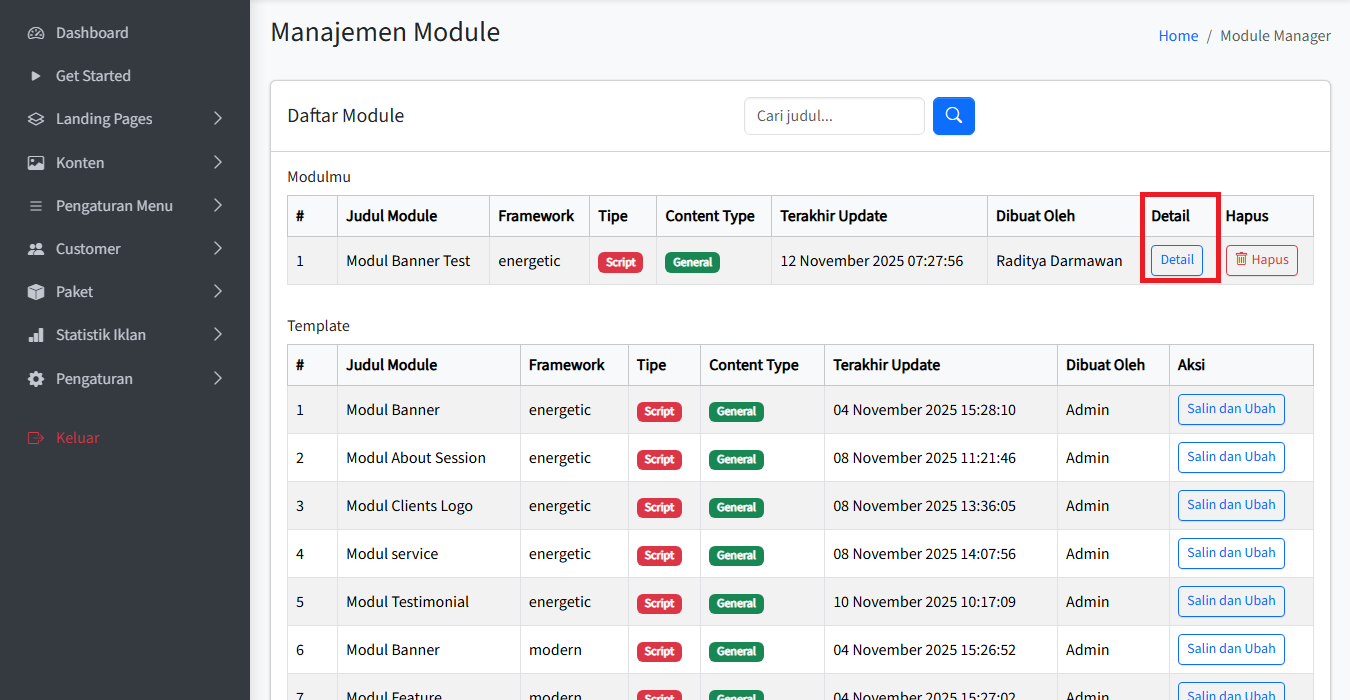Open the Pengaturan Menu sidebar item
Screen dimensions: 1350x700
coord(114,206)
